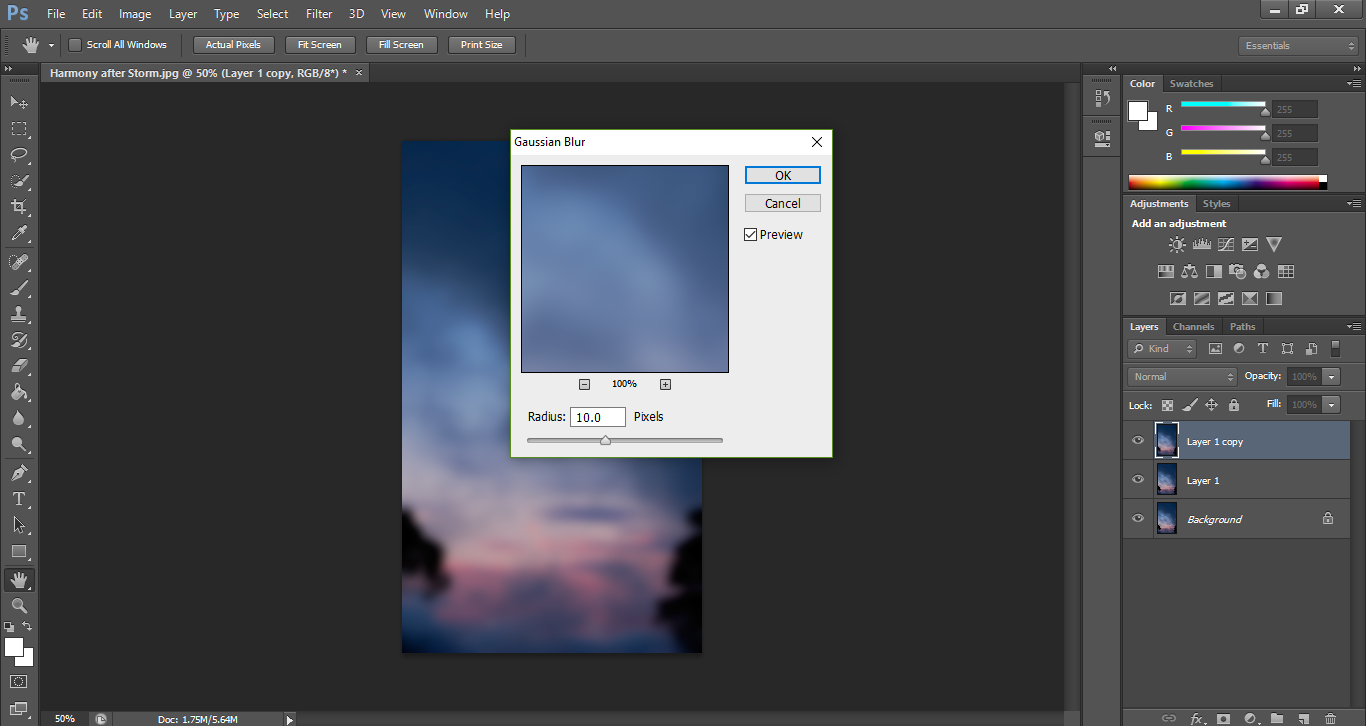Add a Brightness/Contrast adjustment
Screen dimensions: 1366x726
coord(1177,244)
